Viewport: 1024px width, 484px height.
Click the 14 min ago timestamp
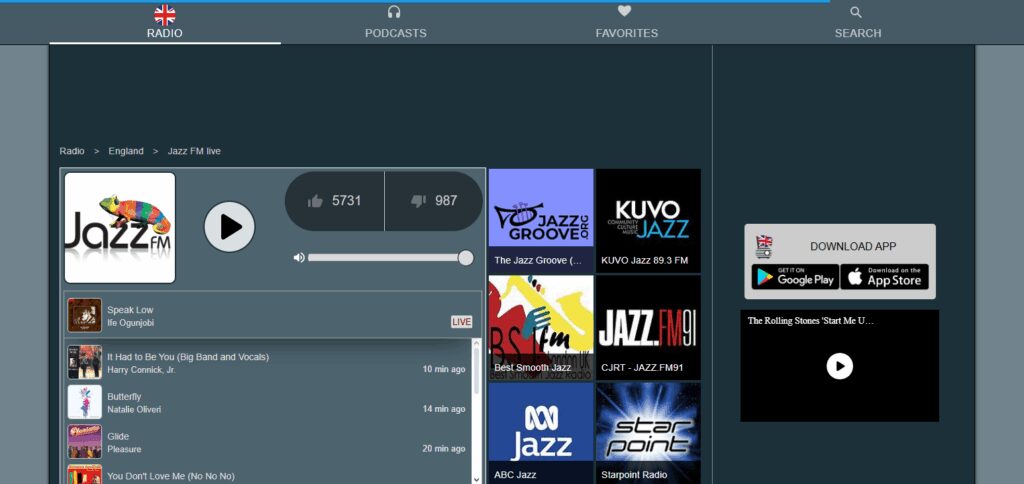point(444,409)
